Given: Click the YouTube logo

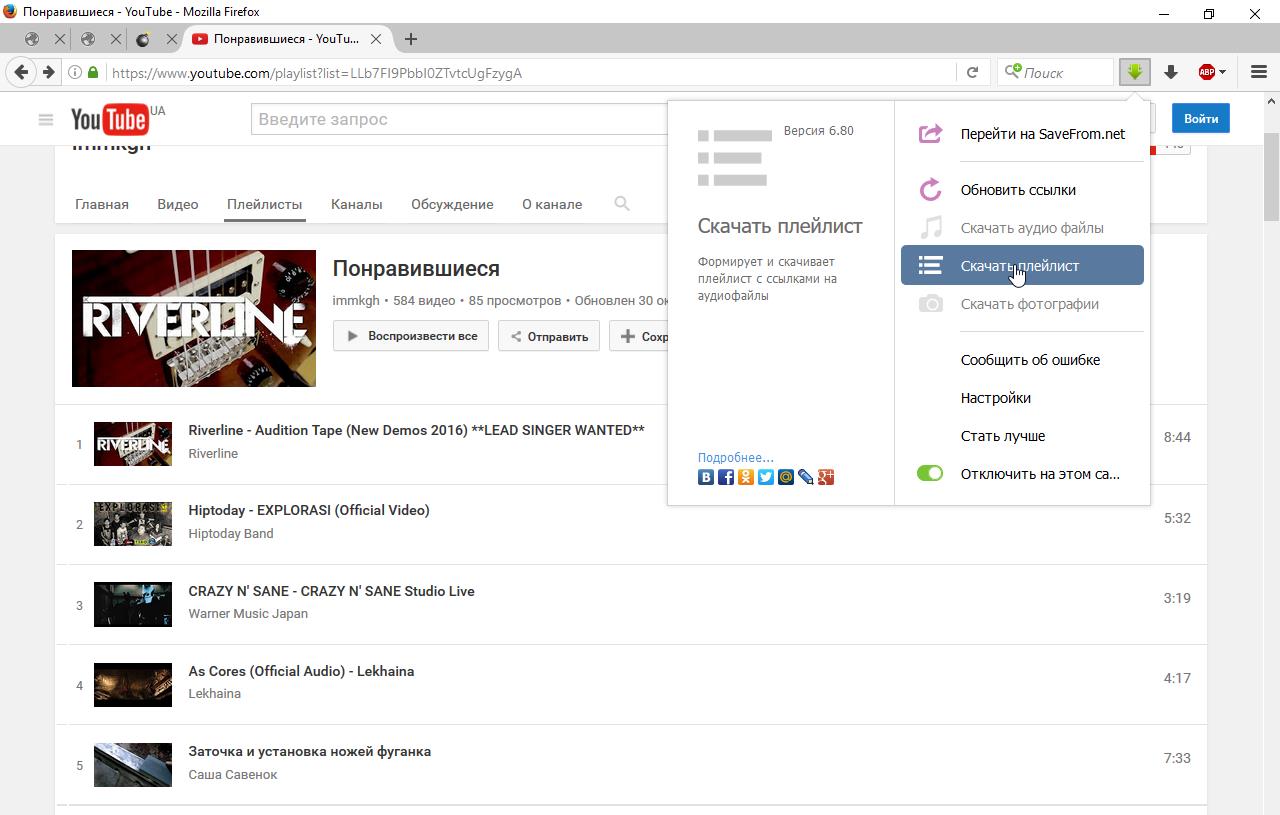Looking at the screenshot, I should (x=110, y=119).
